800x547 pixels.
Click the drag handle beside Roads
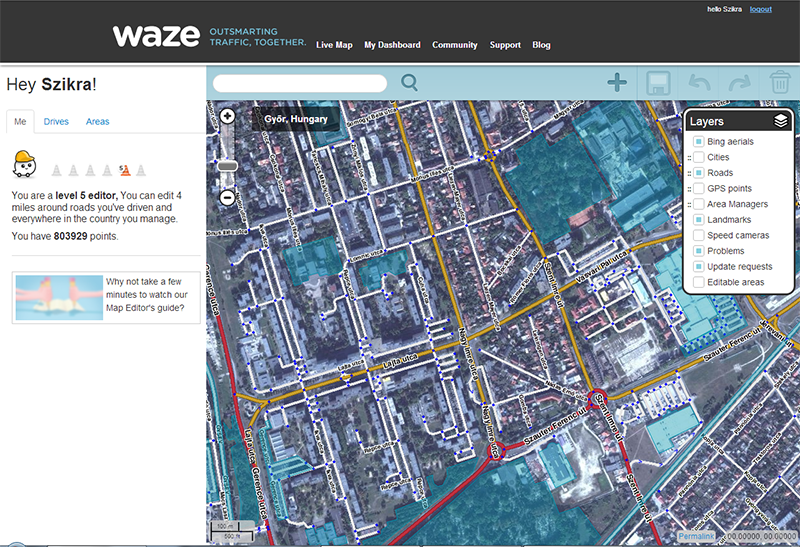click(x=689, y=173)
